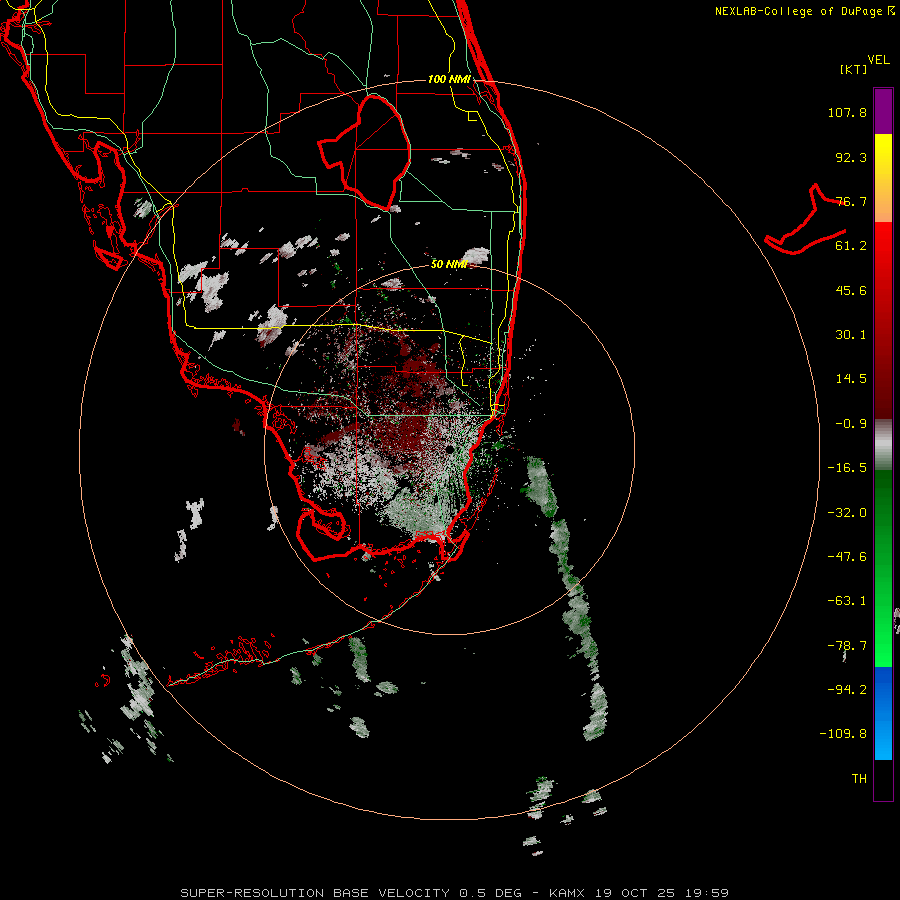900x900 pixels.
Task: Click the purple segment of the color bar
Action: pyautogui.click(x=883, y=111)
